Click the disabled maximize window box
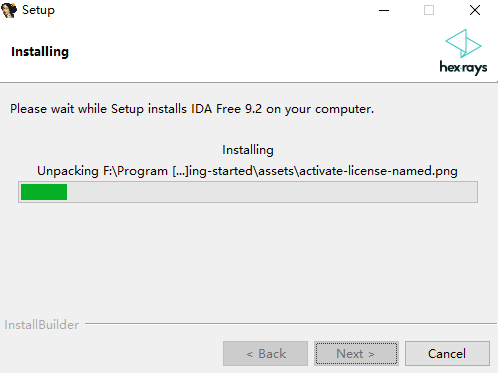The height and width of the screenshot is (373, 498). [x=429, y=10]
